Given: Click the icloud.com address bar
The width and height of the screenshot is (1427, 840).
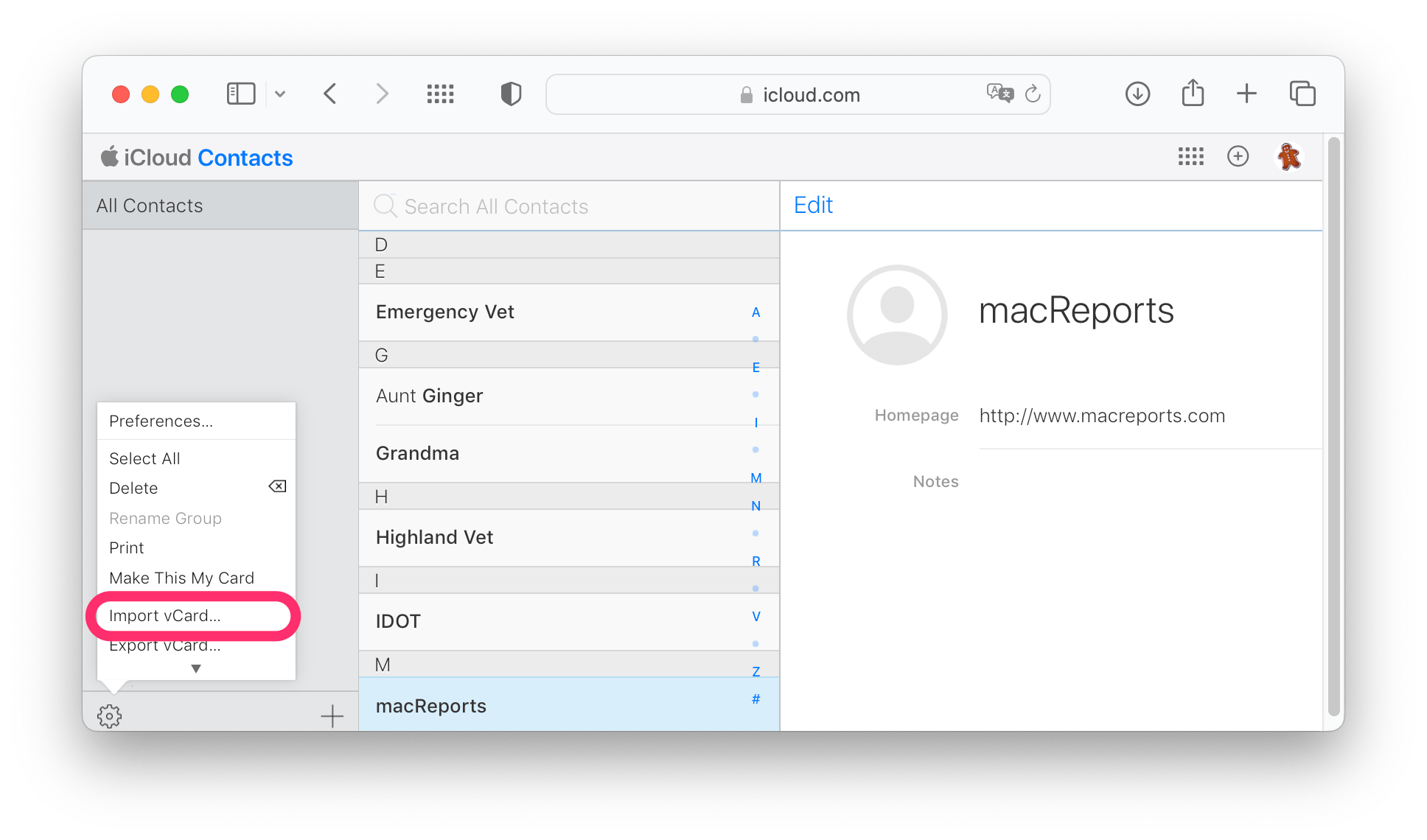Looking at the screenshot, I should point(798,94).
